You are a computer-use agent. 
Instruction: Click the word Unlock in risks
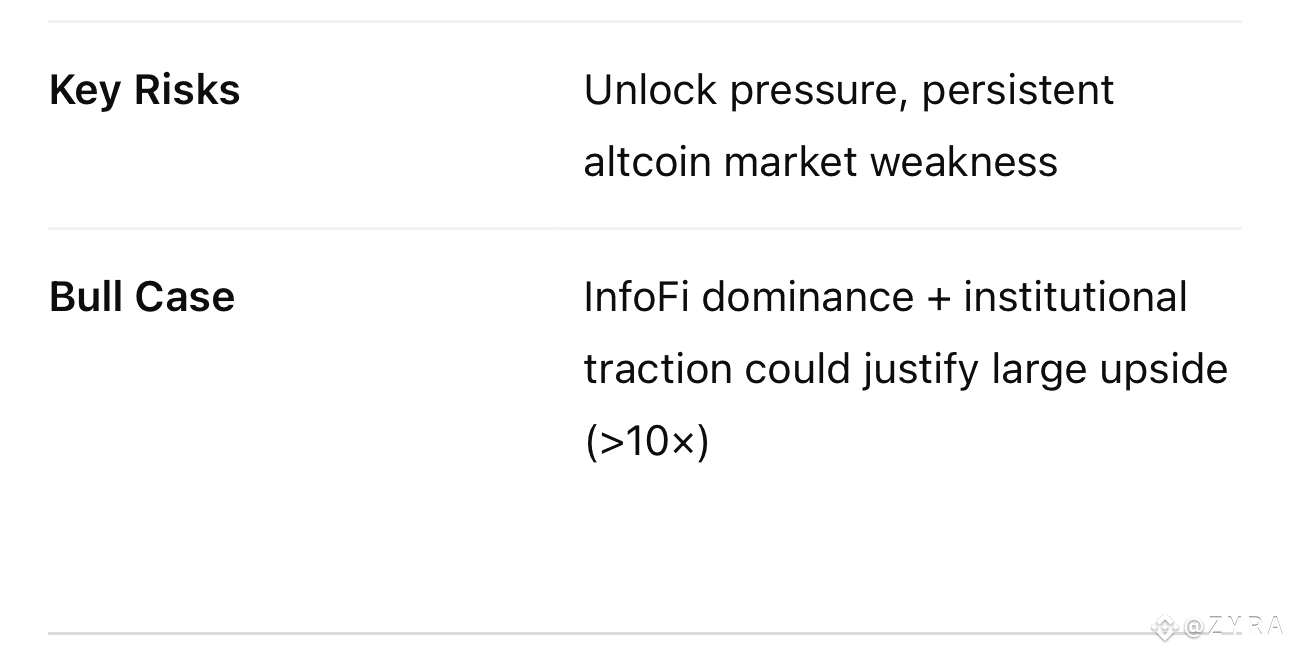click(651, 90)
